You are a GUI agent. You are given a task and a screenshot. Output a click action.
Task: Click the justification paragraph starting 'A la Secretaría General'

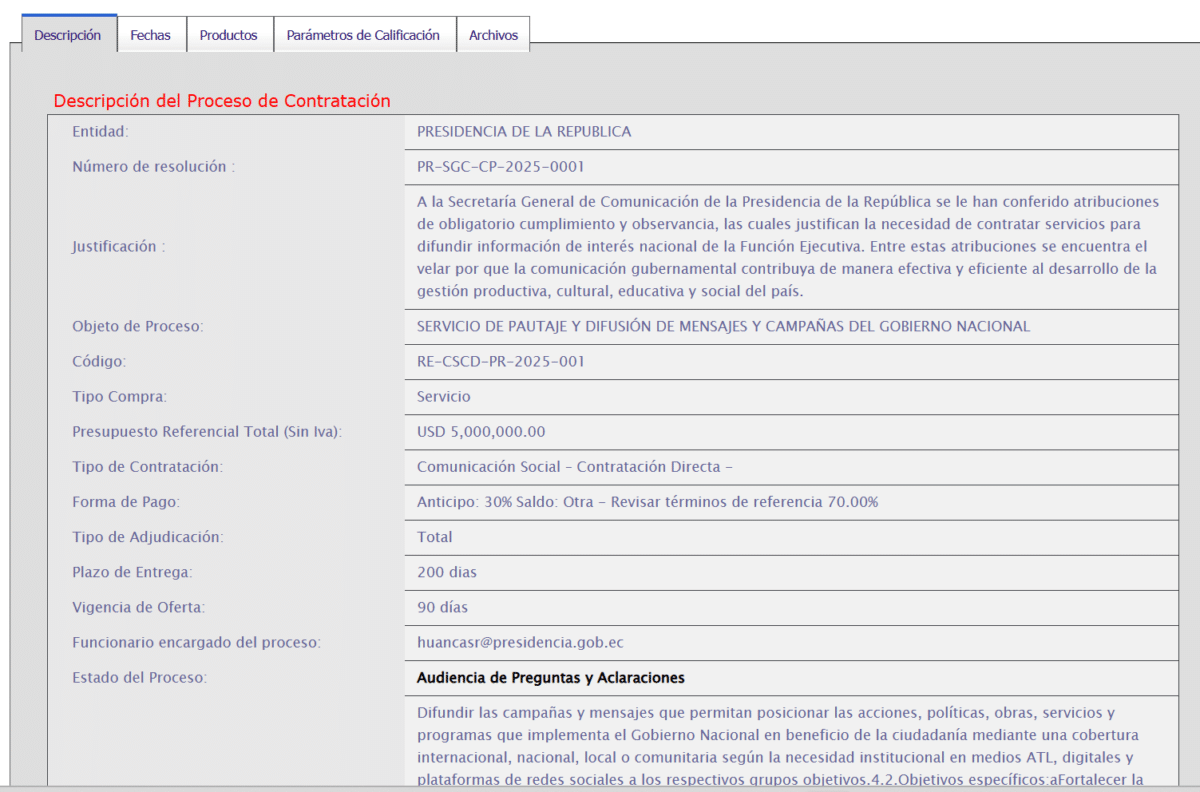point(788,247)
